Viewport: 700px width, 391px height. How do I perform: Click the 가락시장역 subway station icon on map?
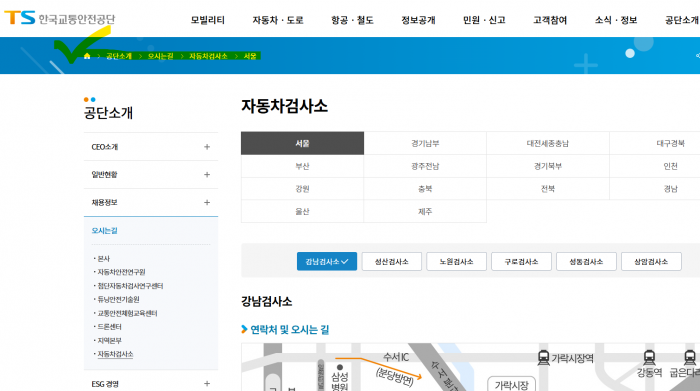coord(543,358)
